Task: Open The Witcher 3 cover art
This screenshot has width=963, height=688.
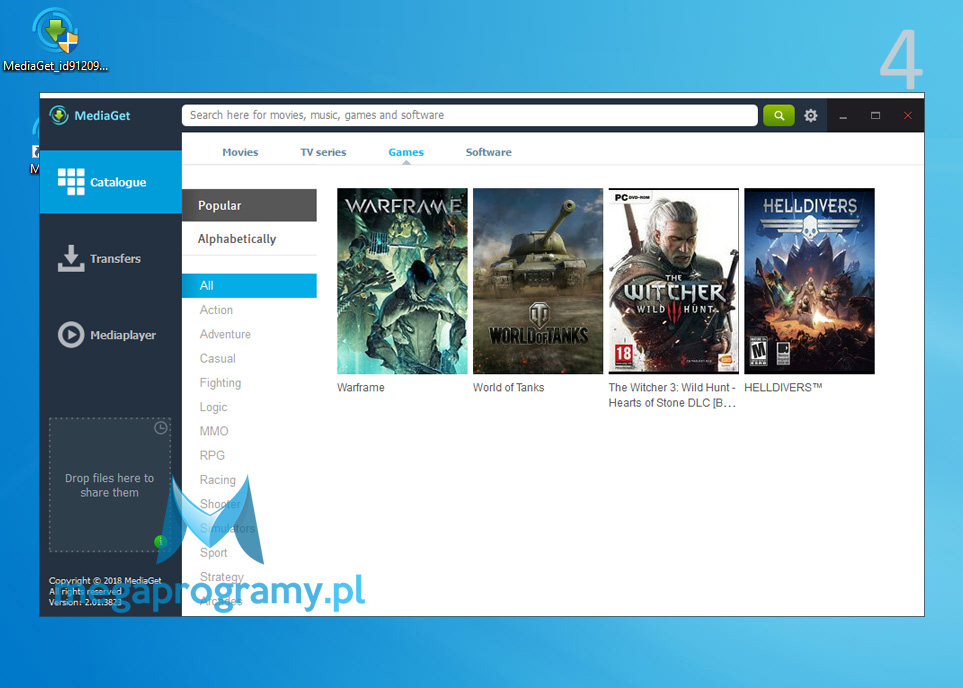Action: (674, 281)
